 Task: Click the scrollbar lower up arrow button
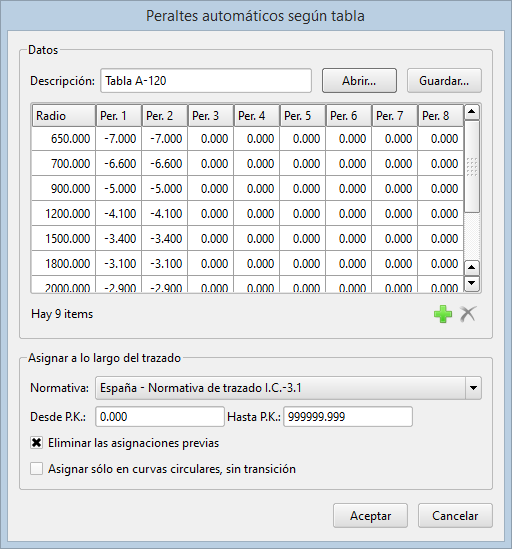(x=472, y=268)
